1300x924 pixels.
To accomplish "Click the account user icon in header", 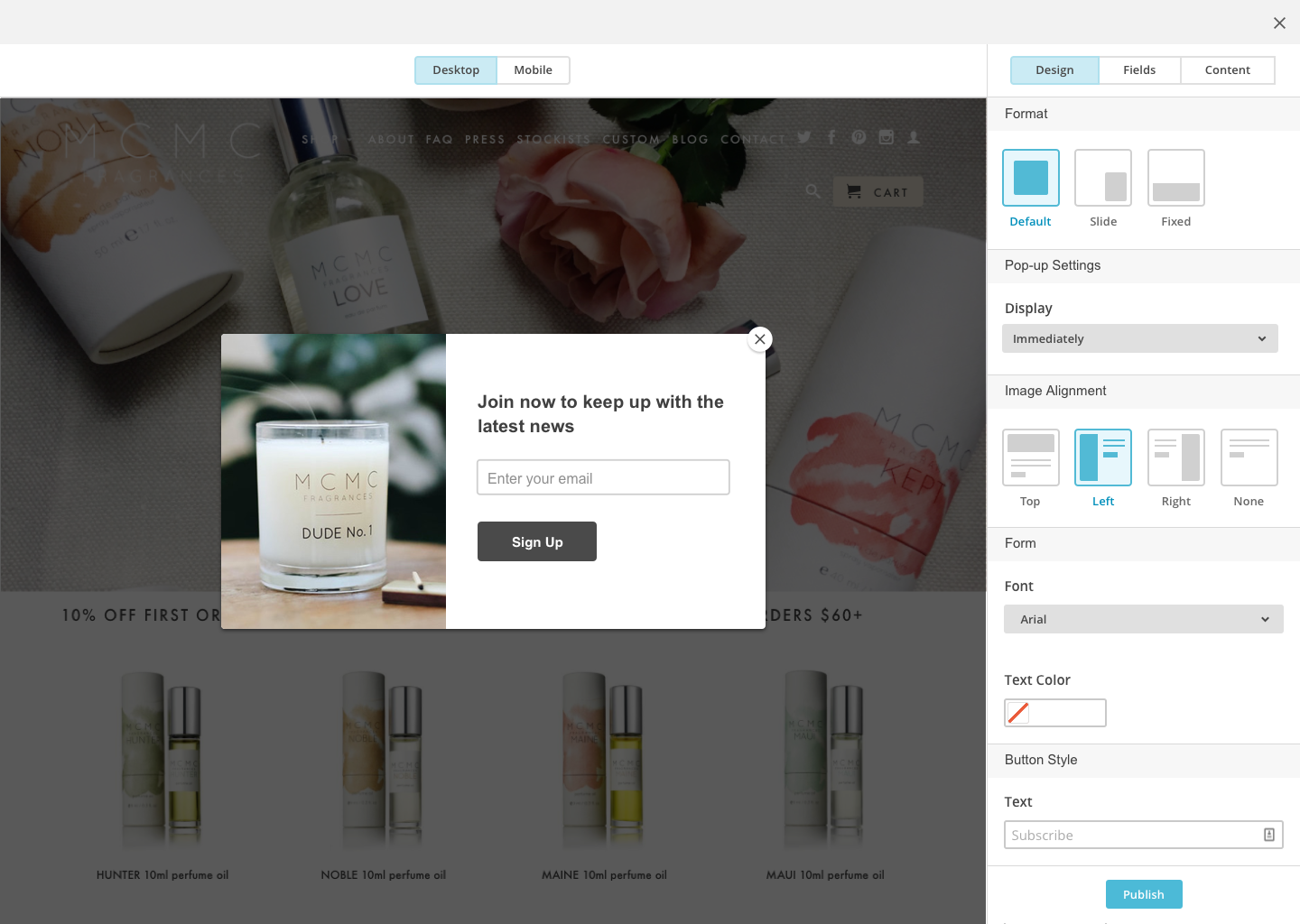I will pyautogui.click(x=914, y=137).
